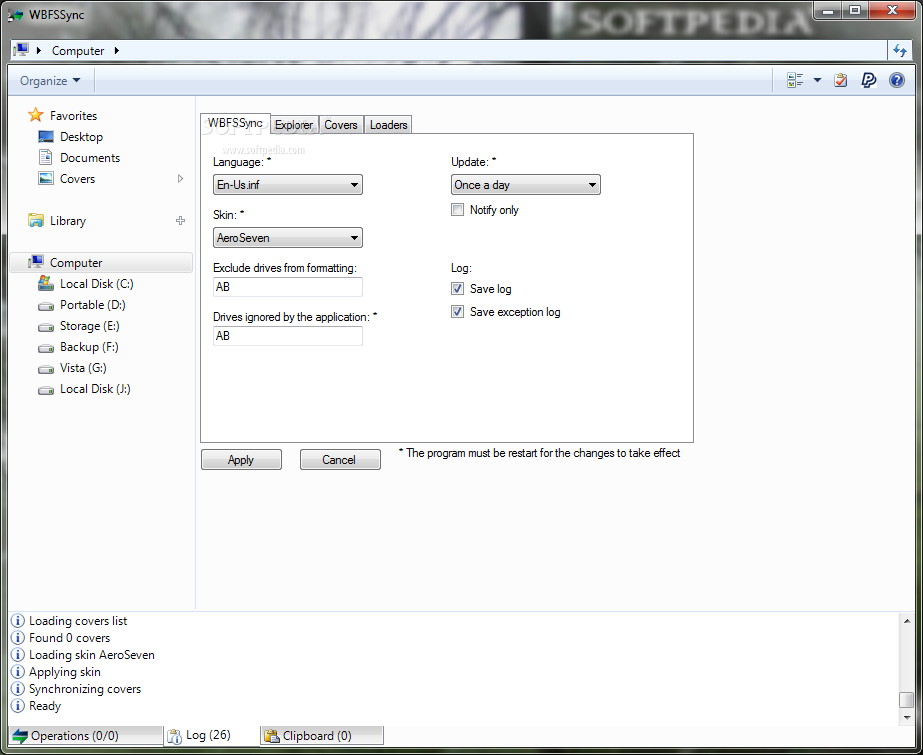Expand the view options dropdown arrow

coord(817,80)
